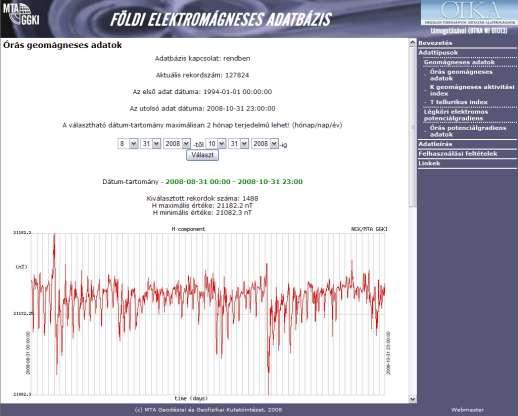Open the Linkek menu item

(429, 163)
